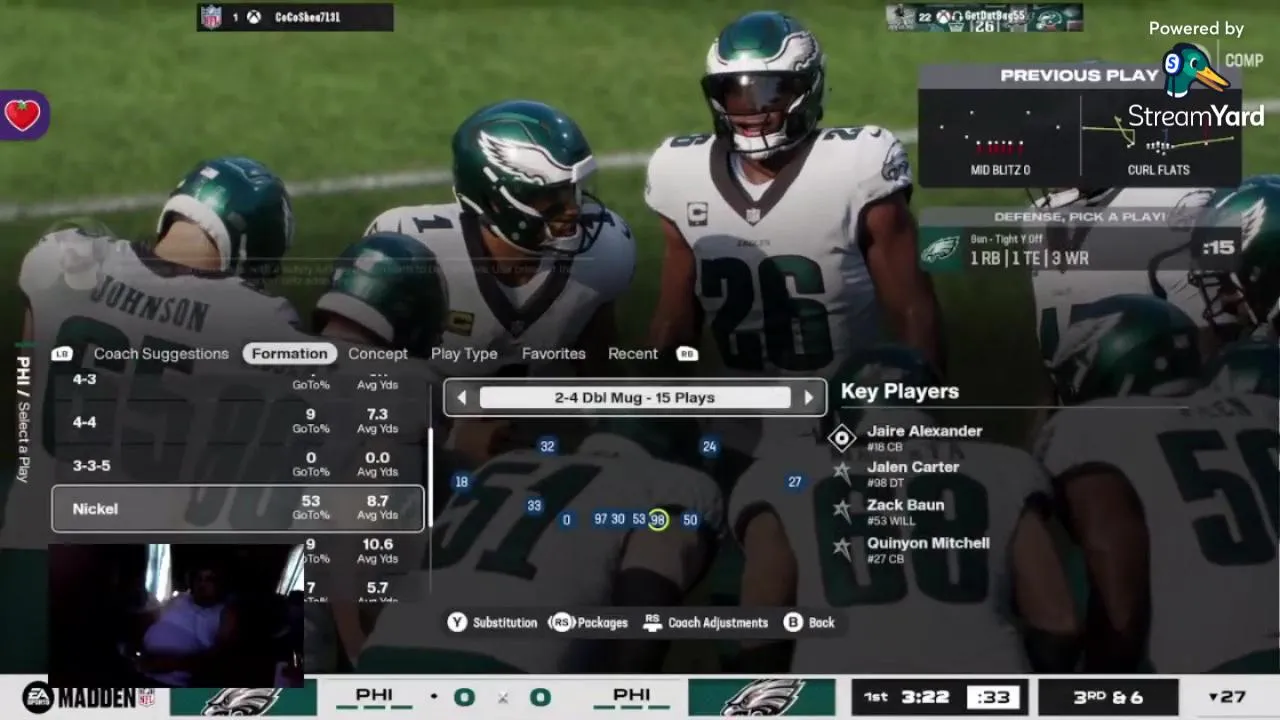Image resolution: width=1280 pixels, height=720 pixels.
Task: Click the tomato heart icon on the left edge
Action: (x=23, y=115)
